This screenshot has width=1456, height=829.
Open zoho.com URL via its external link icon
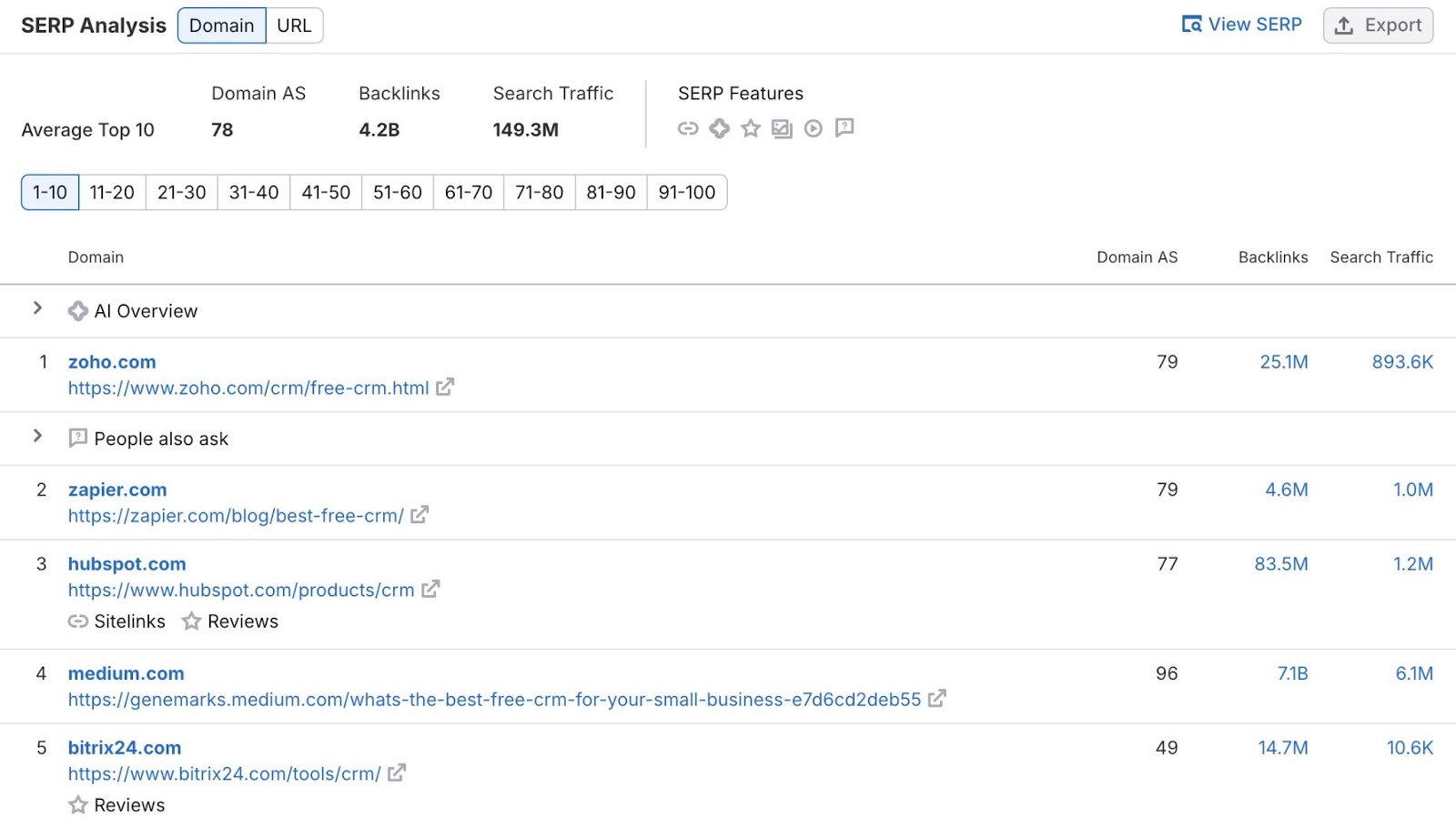[444, 388]
